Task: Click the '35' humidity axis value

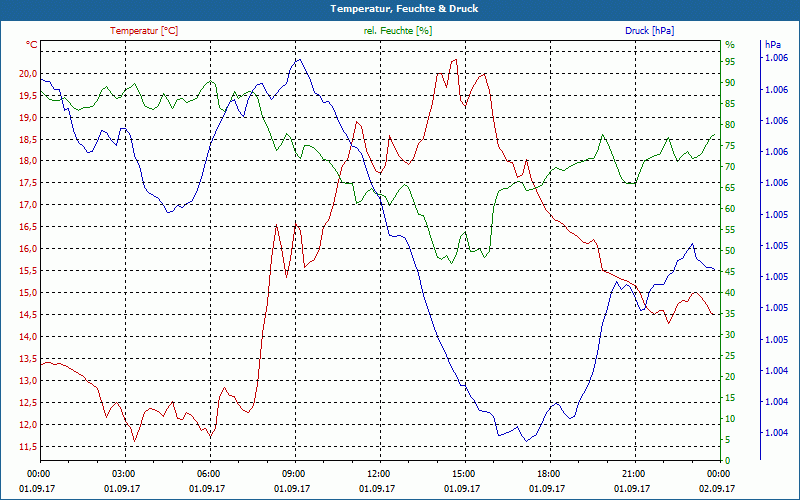Action: (x=730, y=314)
